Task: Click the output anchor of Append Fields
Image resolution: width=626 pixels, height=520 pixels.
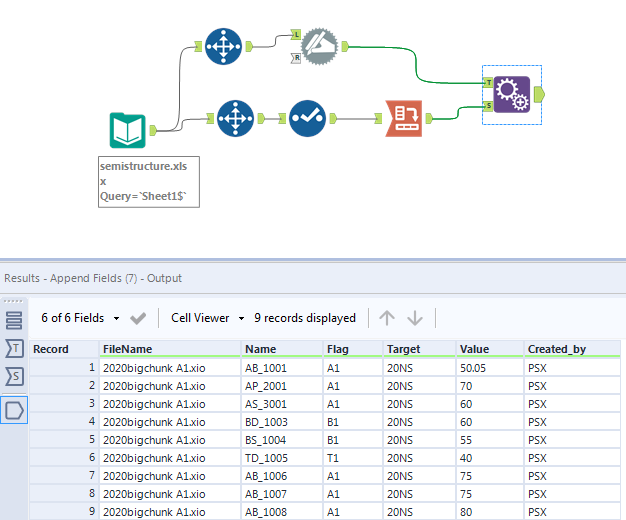Action: pos(539,95)
